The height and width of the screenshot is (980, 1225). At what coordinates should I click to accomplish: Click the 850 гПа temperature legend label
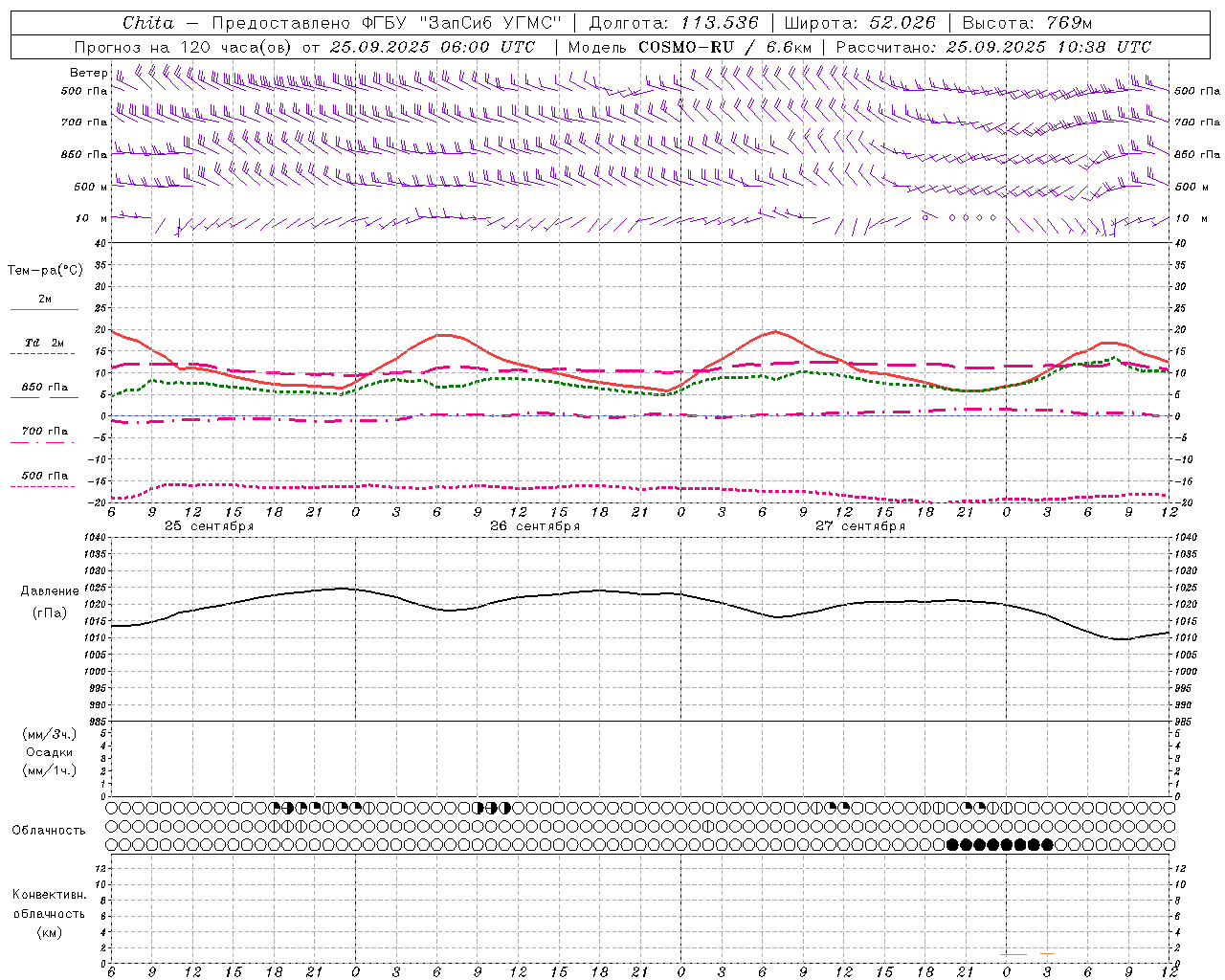point(45,388)
